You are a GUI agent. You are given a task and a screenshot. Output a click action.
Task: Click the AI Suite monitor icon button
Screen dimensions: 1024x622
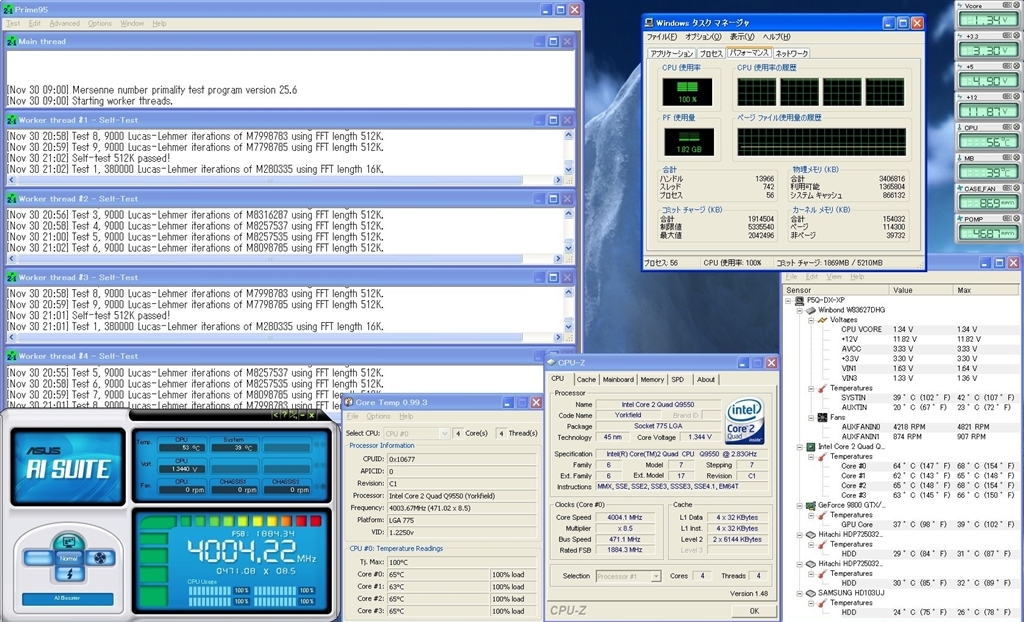(68, 541)
